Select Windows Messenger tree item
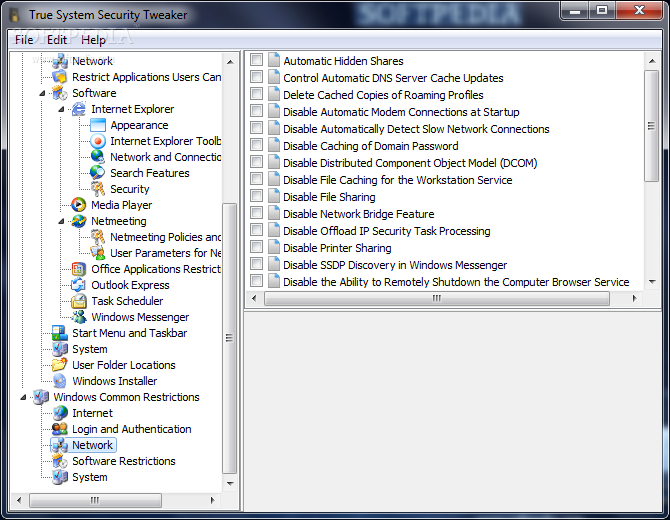This screenshot has height=520, width=670. tap(140, 317)
